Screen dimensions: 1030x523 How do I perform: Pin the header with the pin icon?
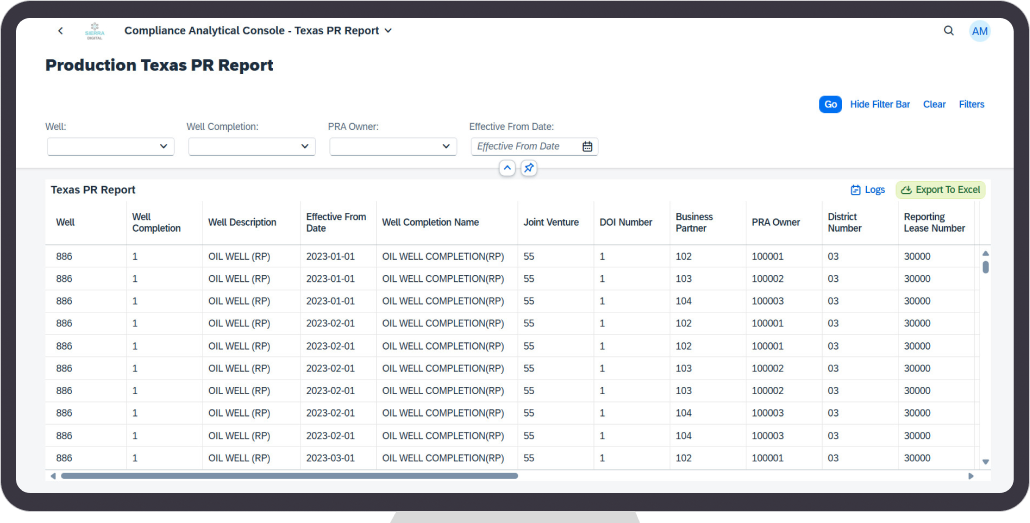pos(529,168)
